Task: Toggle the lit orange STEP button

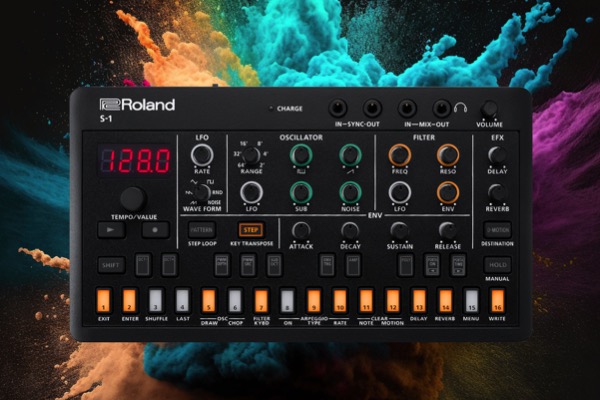Action: point(251,230)
